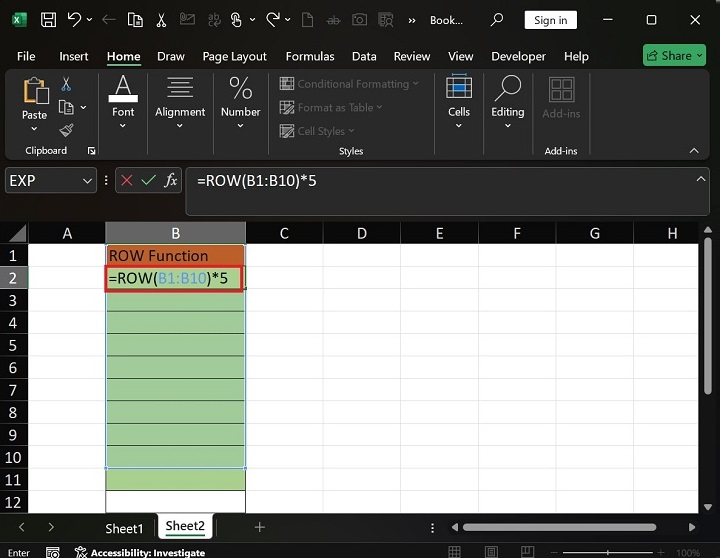Screen dimensions: 720x558
Task: Select column D header
Action: (361, 233)
